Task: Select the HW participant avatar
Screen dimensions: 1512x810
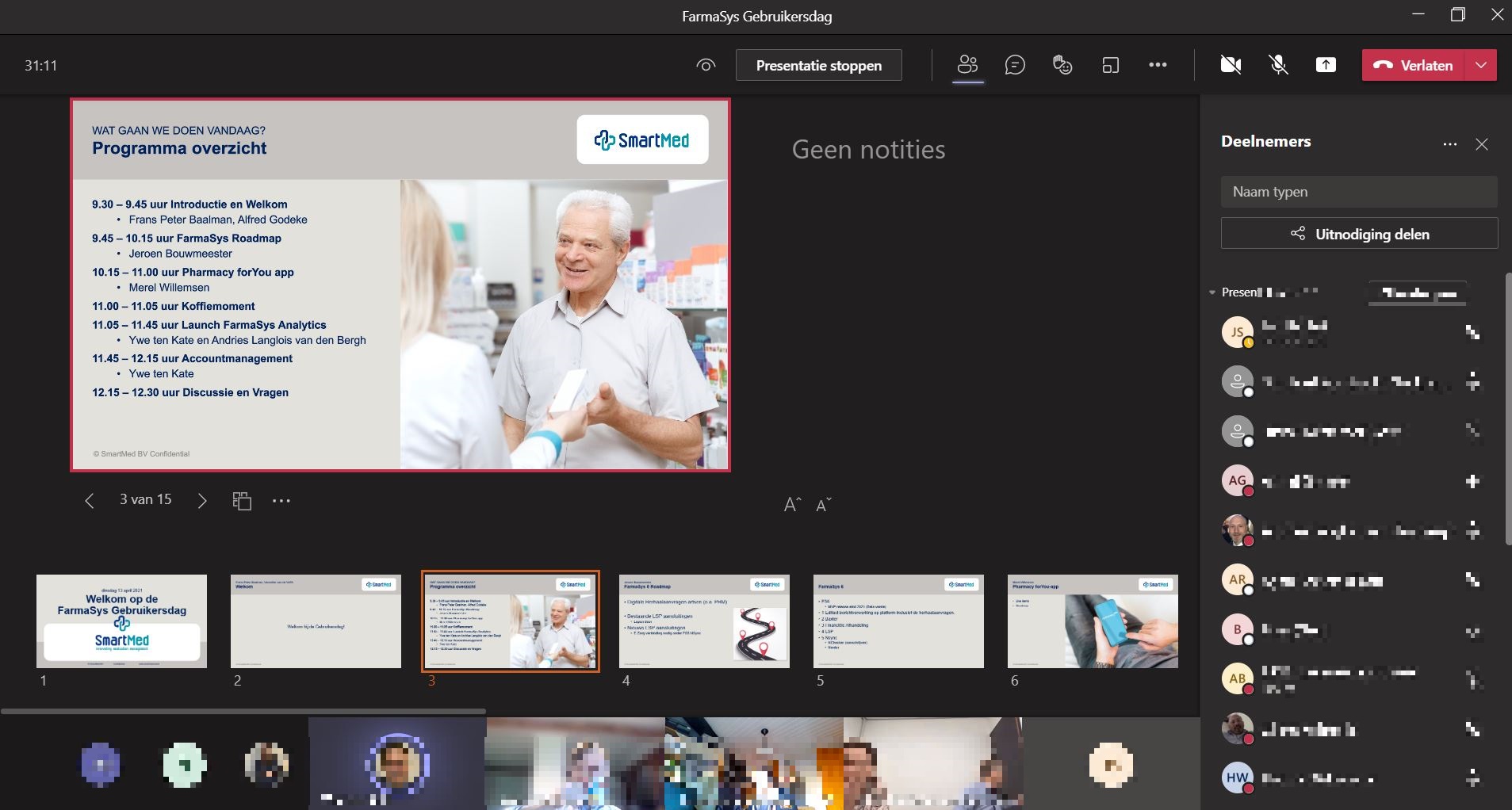Action: pyautogui.click(x=1237, y=778)
